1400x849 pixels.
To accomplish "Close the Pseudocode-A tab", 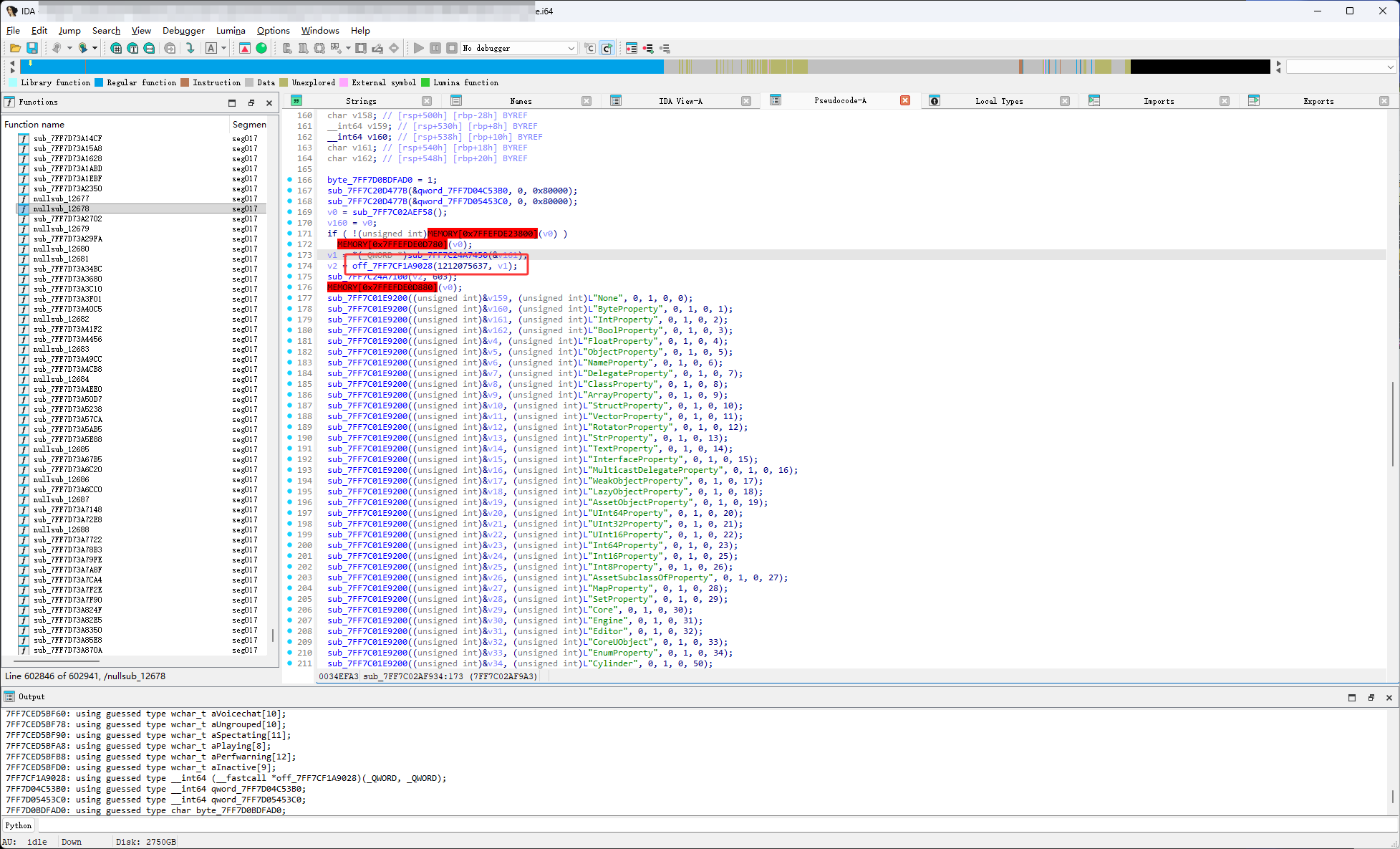I will point(905,100).
